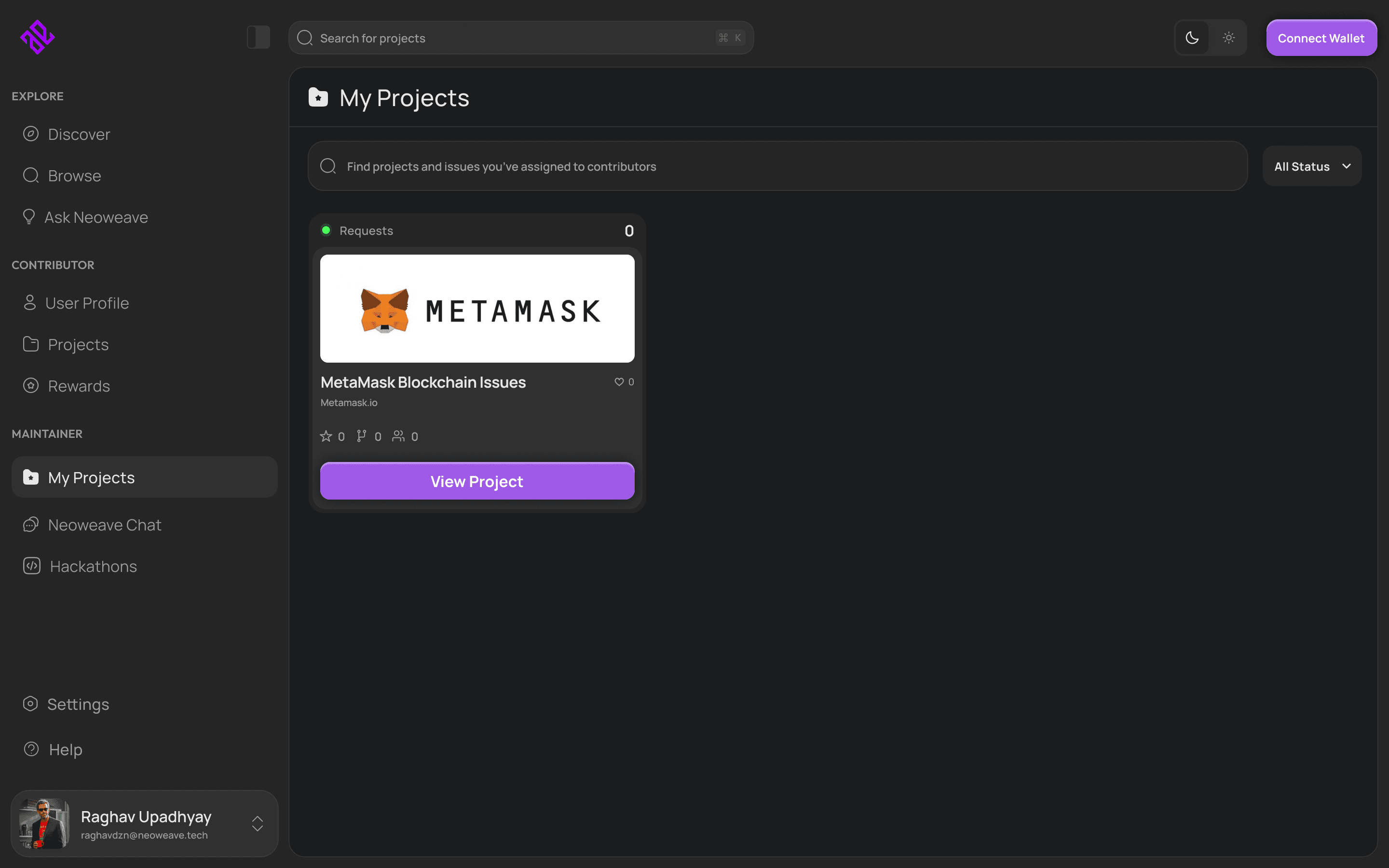Collapse the sidebar panel toggle
The height and width of the screenshot is (868, 1389).
tap(259, 37)
